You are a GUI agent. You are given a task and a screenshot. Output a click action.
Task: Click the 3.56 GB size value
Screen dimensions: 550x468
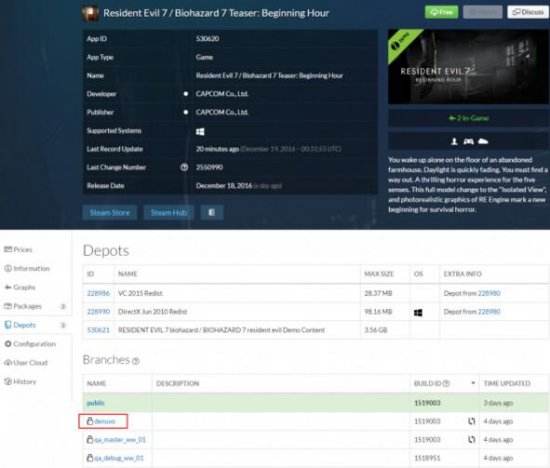376,330
